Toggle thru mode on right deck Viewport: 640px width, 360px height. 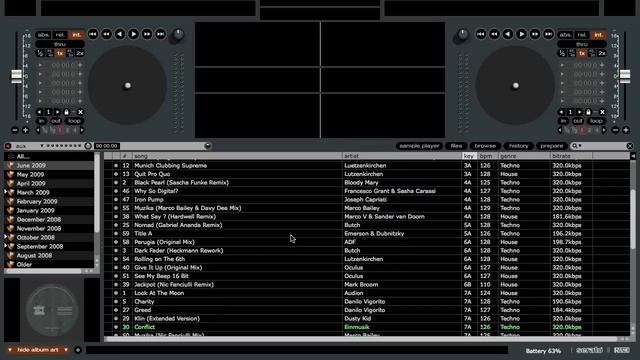coord(582,44)
